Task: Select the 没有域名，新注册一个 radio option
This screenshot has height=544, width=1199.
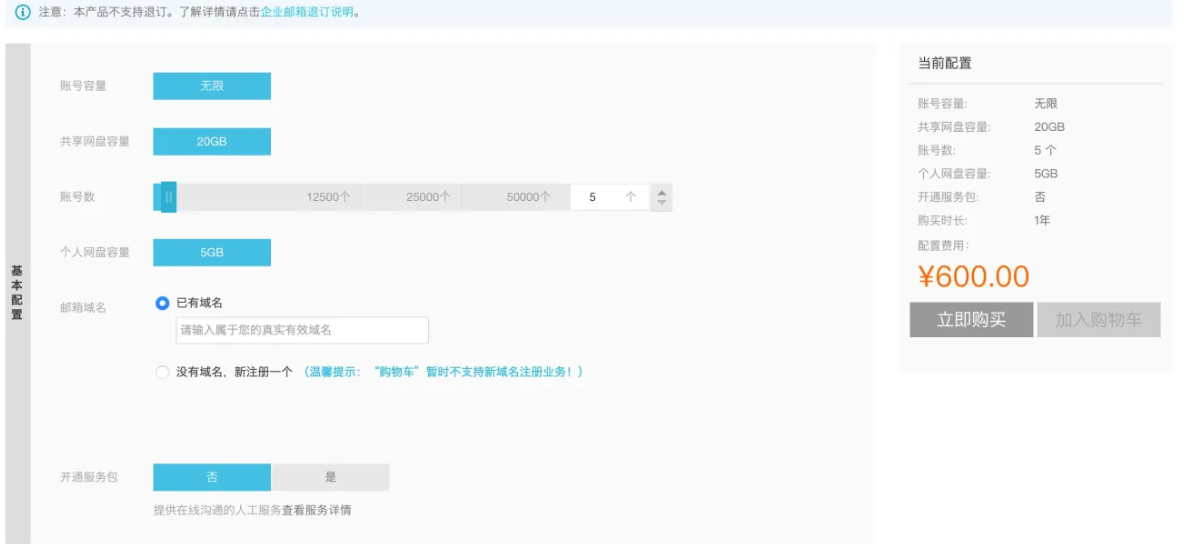Action: [162, 372]
